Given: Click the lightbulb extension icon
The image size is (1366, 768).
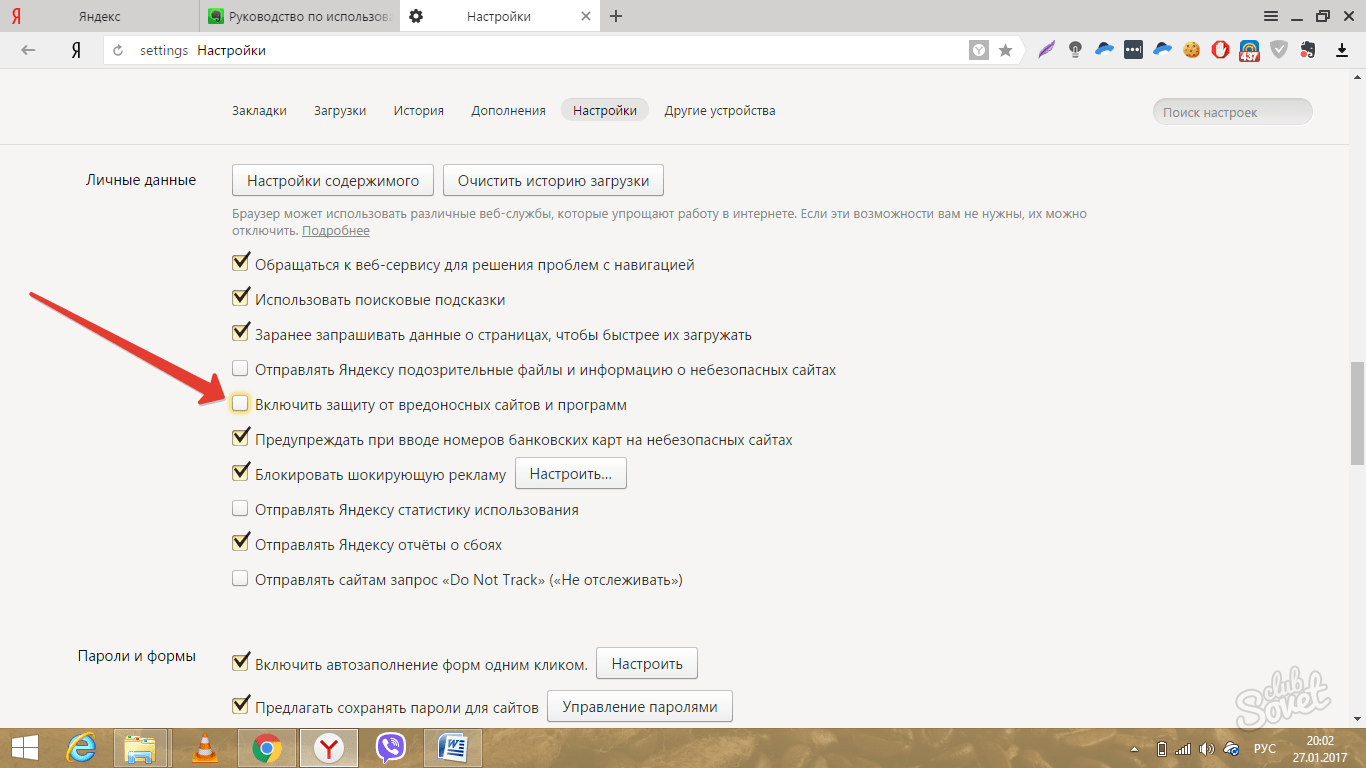Looking at the screenshot, I should click(1076, 50).
